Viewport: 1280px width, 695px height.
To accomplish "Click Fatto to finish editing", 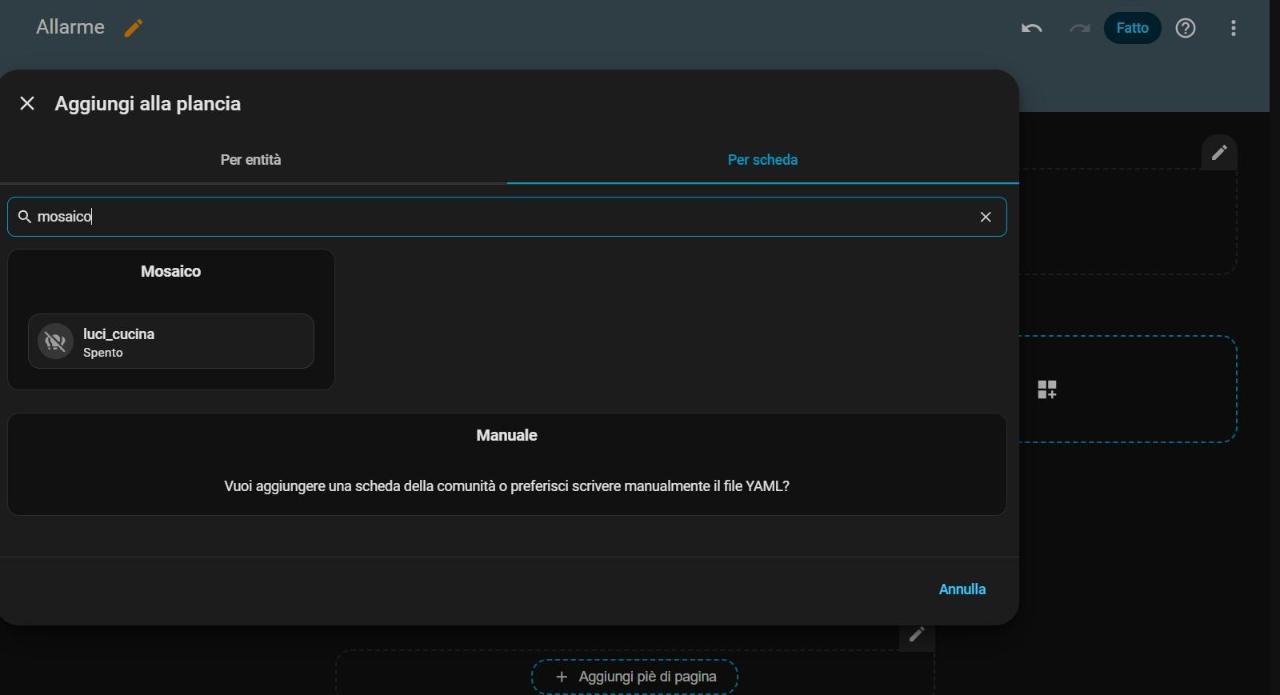I will pos(1132,28).
